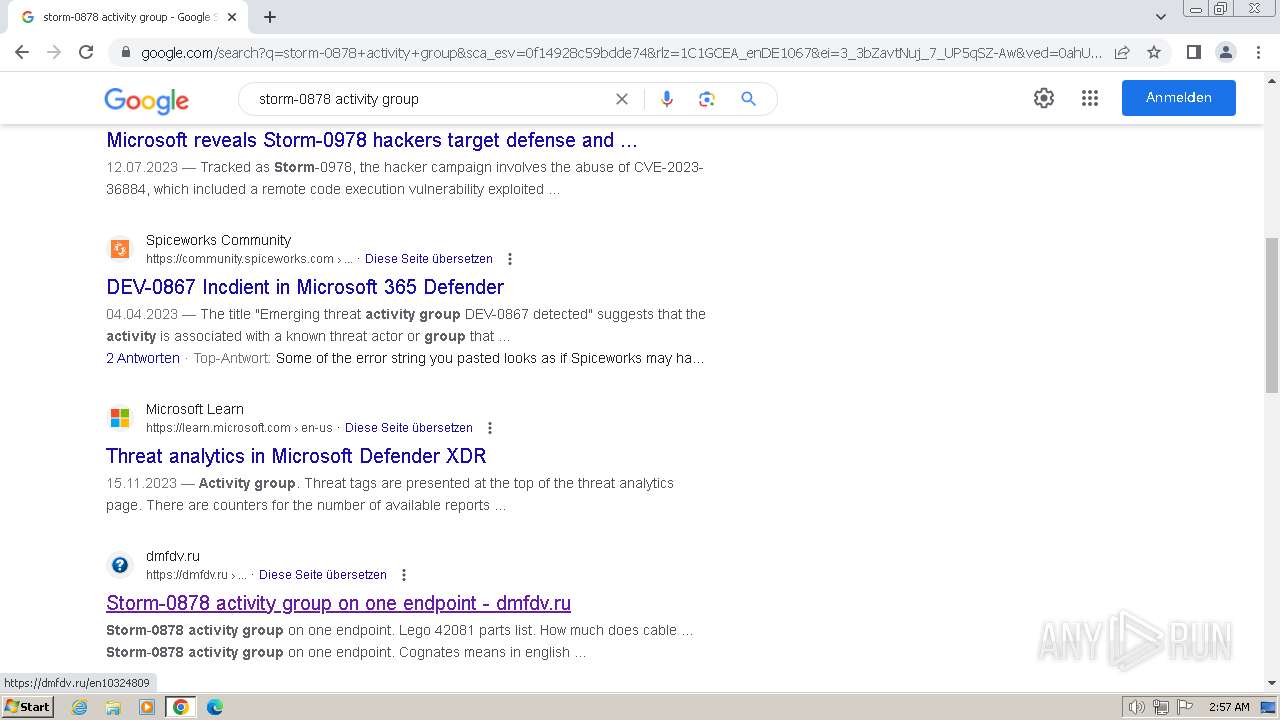This screenshot has height=720, width=1280.
Task: Go to Google homepage via logo
Action: 146,100
